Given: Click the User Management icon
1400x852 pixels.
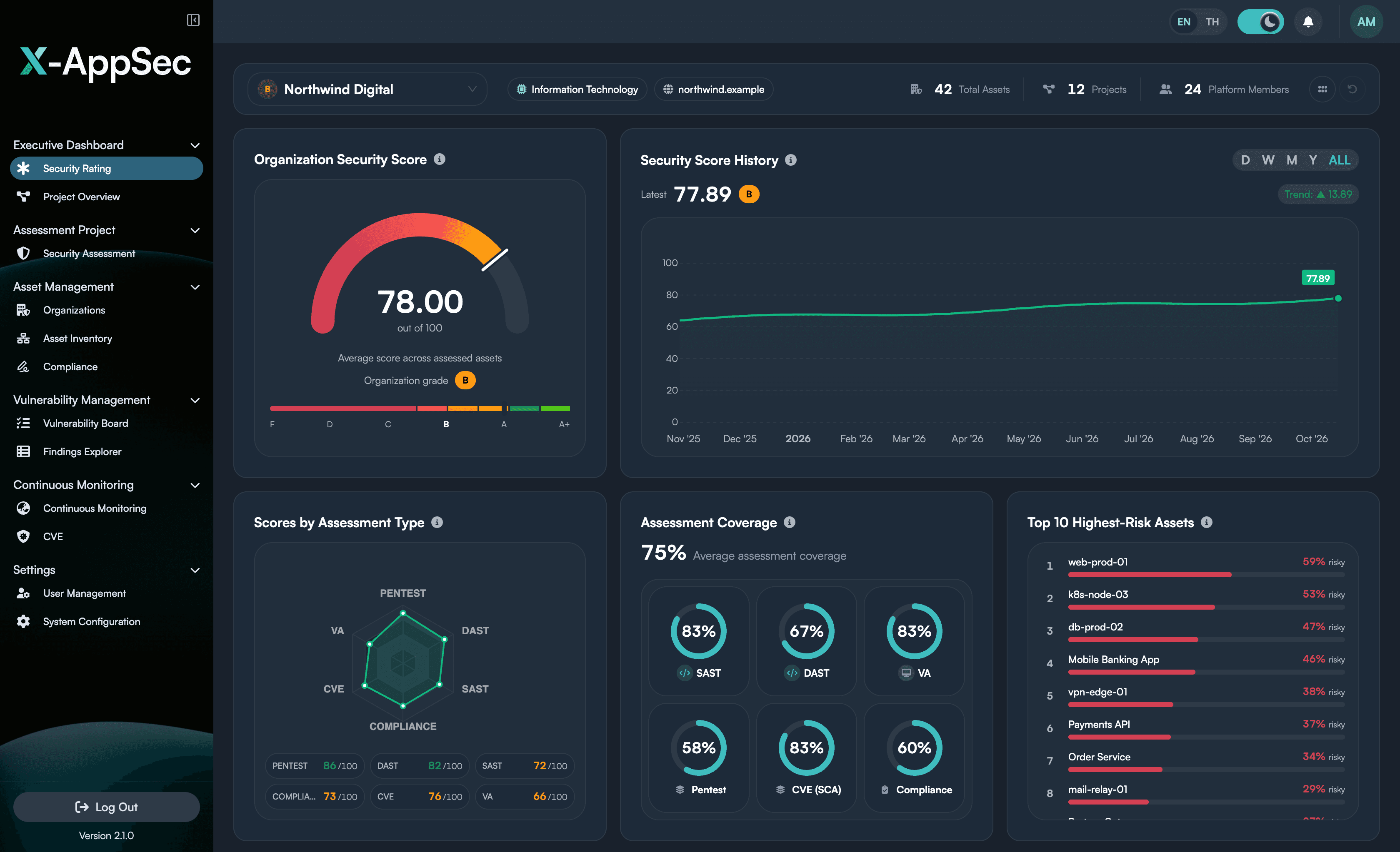Looking at the screenshot, I should (x=23, y=593).
